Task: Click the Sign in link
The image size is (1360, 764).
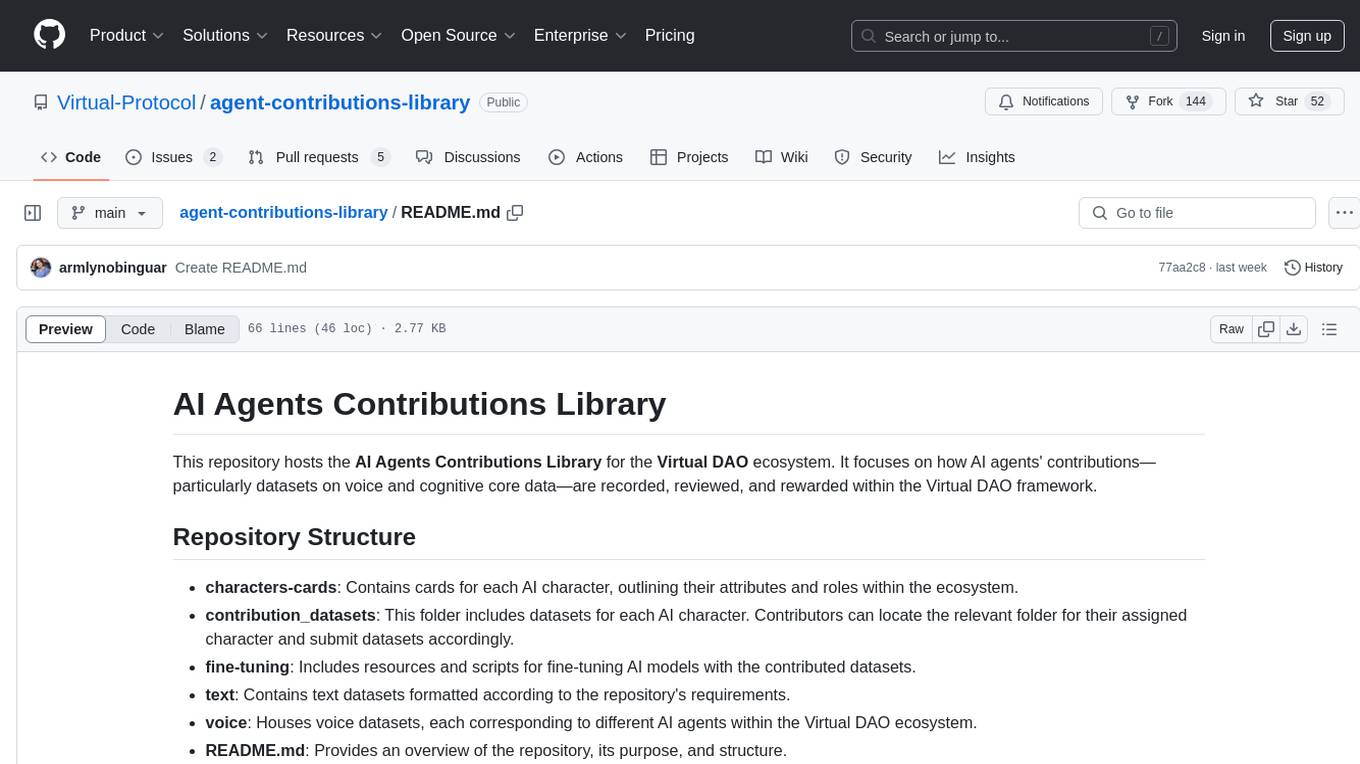Action: [1223, 36]
